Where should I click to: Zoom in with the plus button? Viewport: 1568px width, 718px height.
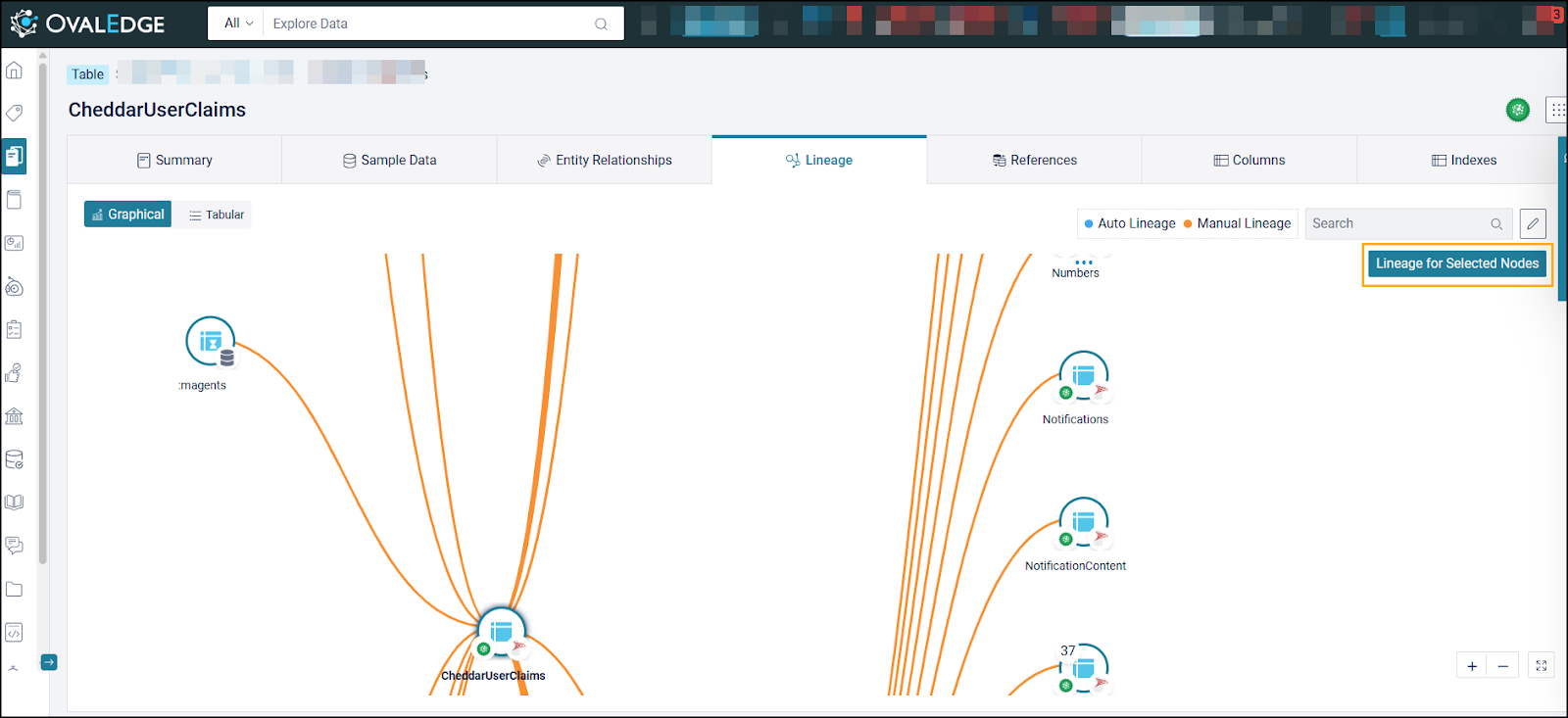(x=1472, y=666)
